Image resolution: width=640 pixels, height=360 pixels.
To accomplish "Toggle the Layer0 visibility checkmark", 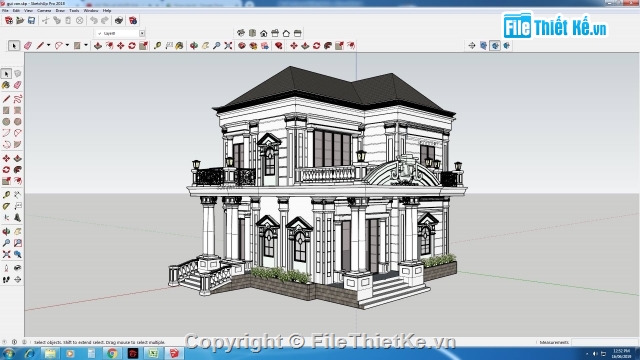I will 100,33.
